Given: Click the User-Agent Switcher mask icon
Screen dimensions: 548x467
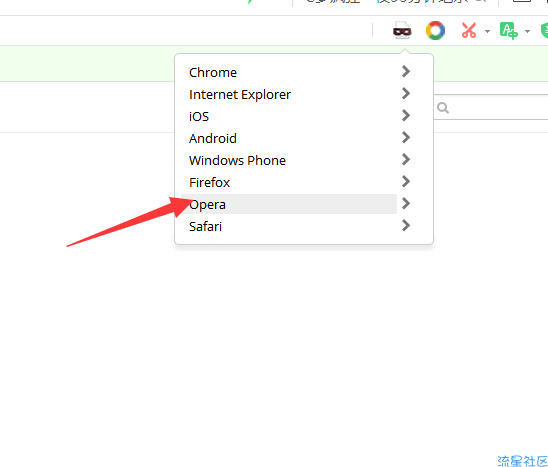Looking at the screenshot, I should point(402,30).
